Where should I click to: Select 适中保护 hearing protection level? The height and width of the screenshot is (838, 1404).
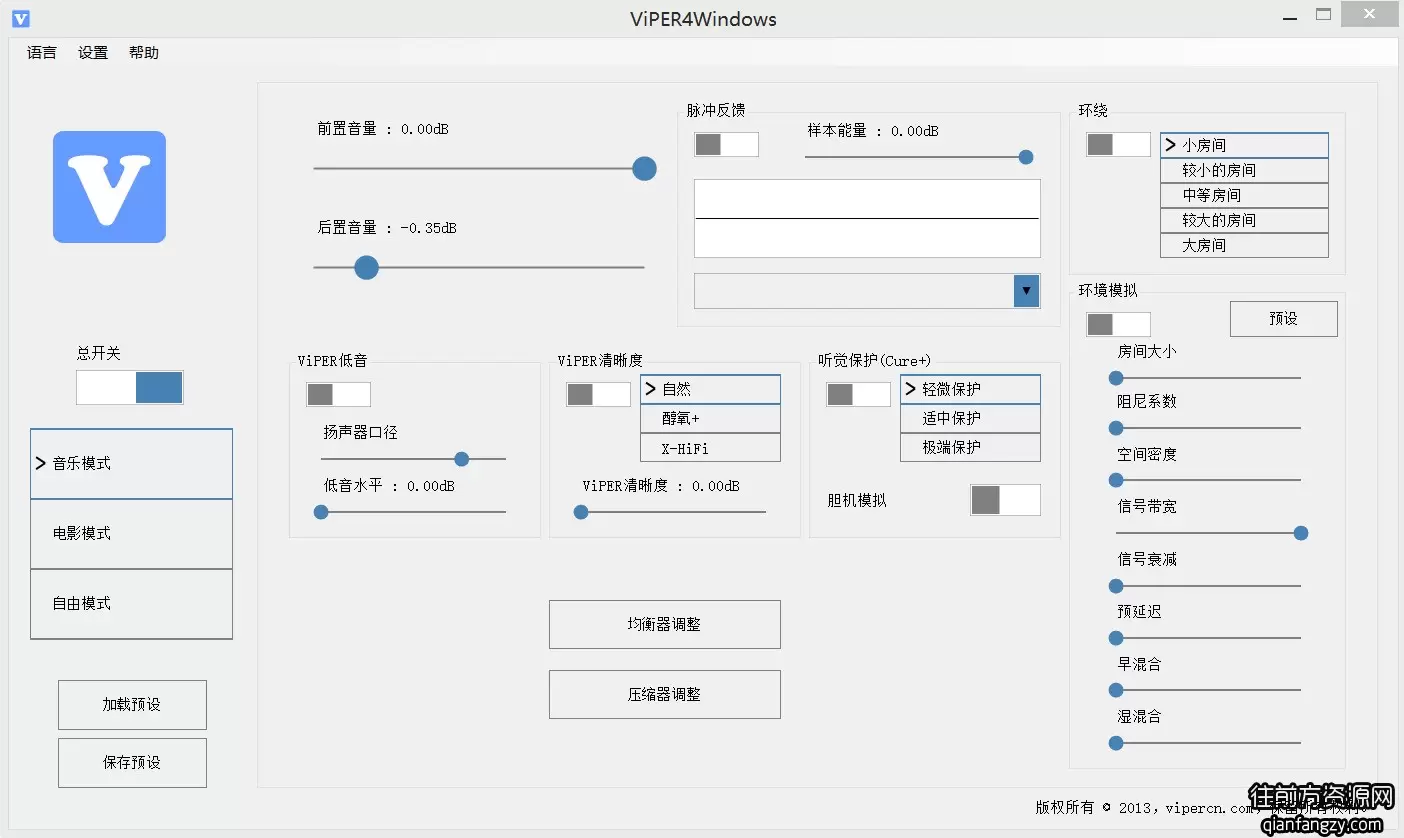(970, 419)
